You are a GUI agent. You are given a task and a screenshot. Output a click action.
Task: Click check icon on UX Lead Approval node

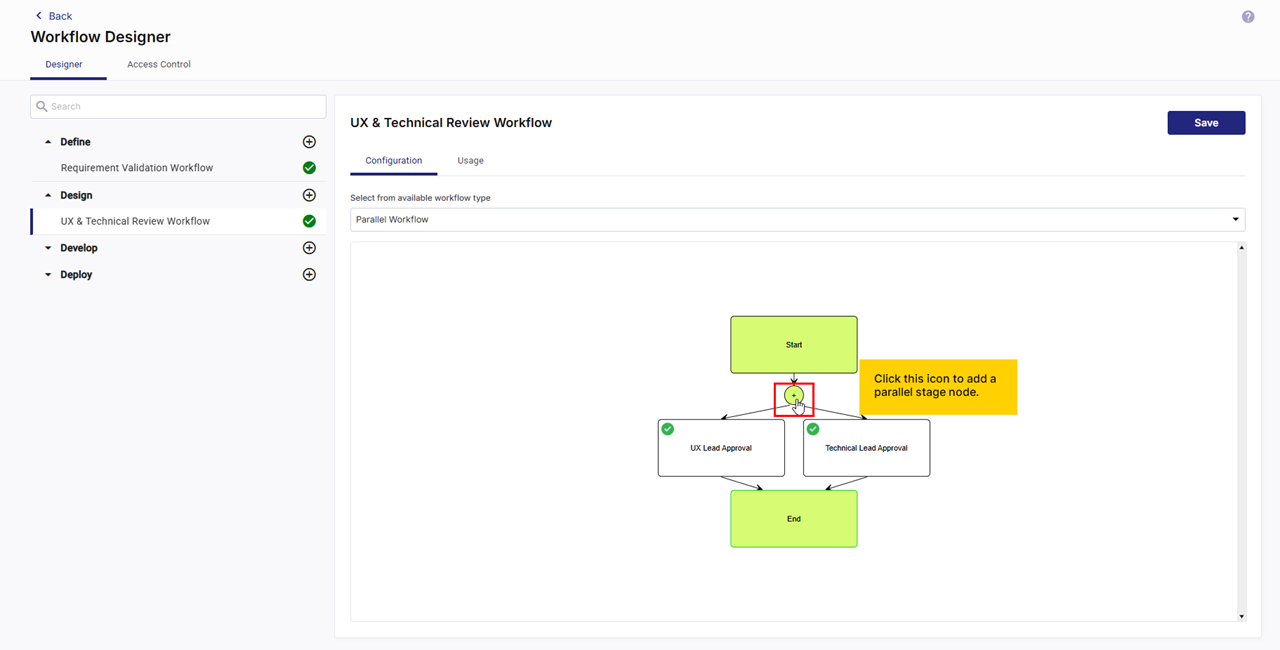[x=668, y=429]
